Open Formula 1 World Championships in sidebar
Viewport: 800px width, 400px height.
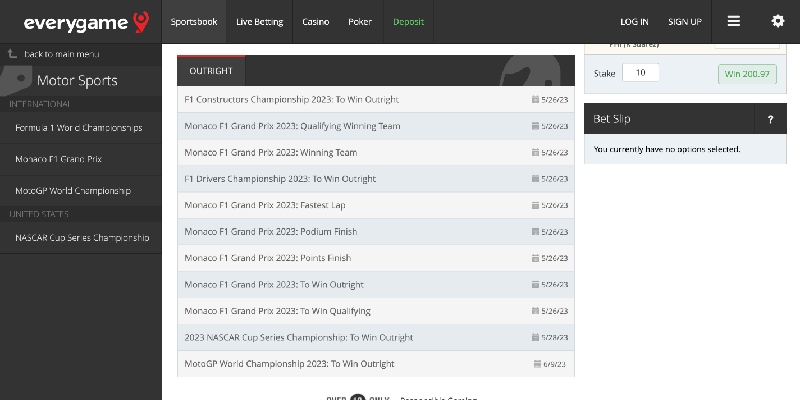81,128
